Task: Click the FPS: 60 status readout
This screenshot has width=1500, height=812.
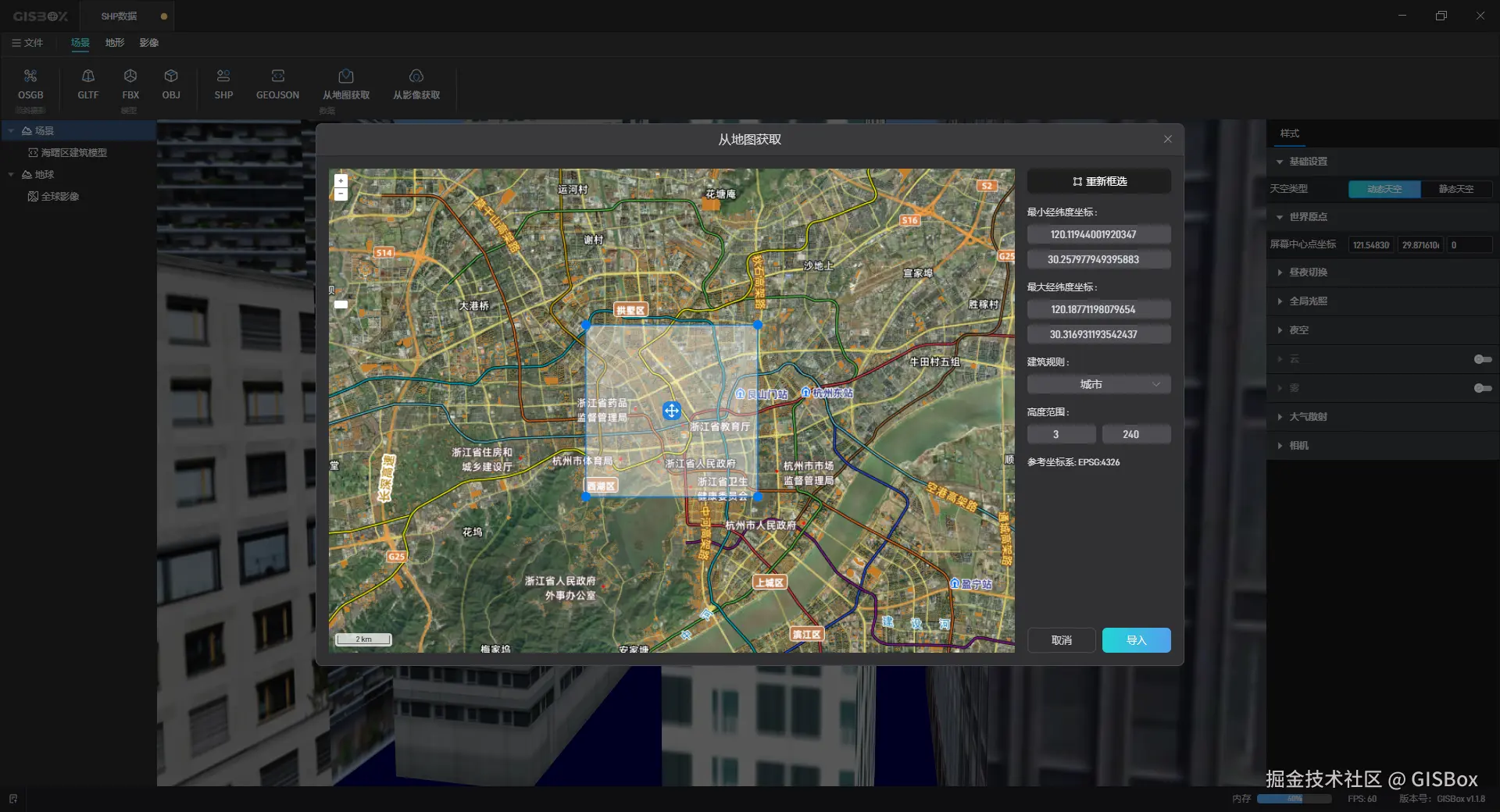Action: [1362, 799]
